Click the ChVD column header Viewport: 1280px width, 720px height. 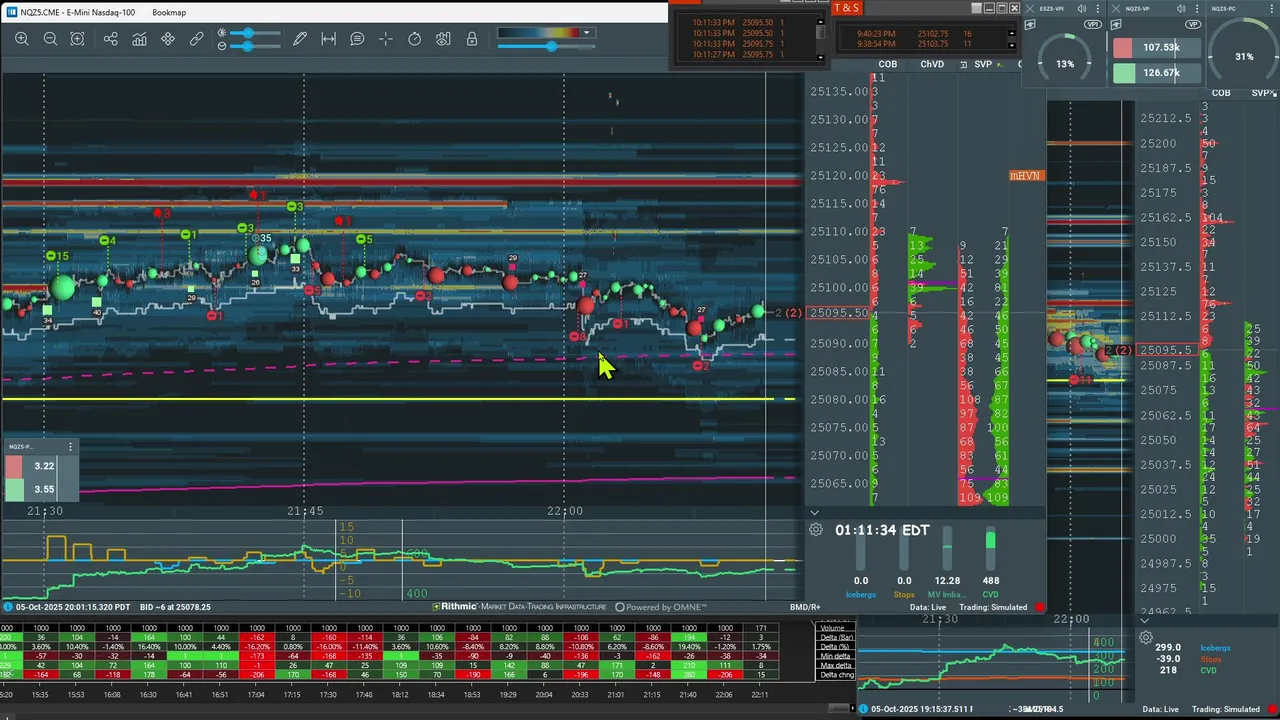(x=932, y=64)
